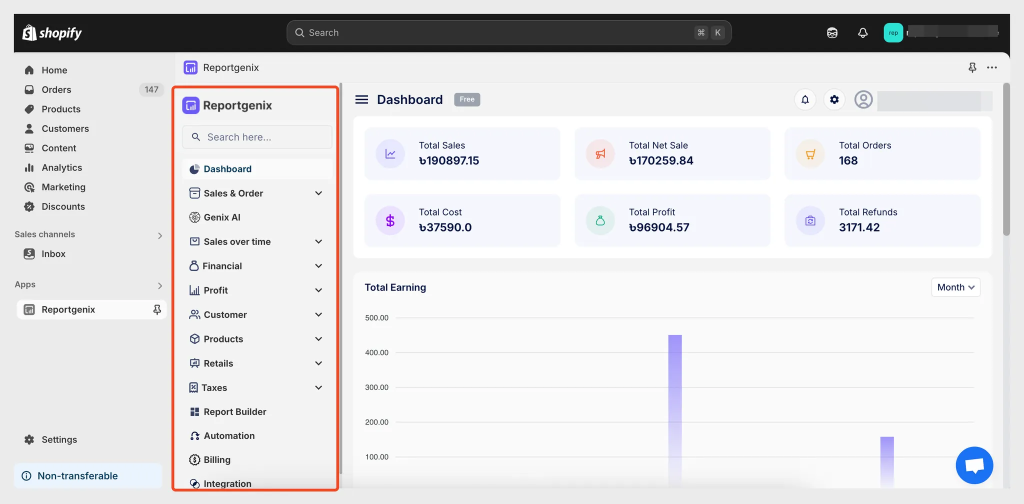The image size is (1024, 504).
Task: Click the Automation sidebar icon
Action: 194,436
